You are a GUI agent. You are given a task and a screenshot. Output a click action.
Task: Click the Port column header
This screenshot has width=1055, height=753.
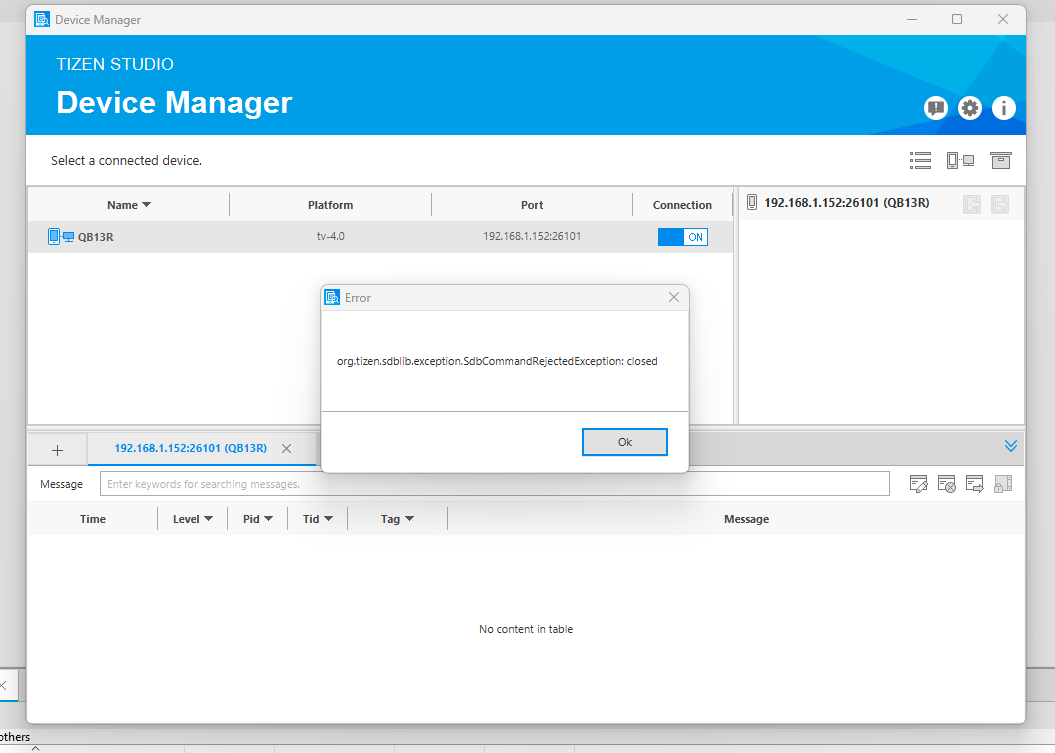click(x=532, y=205)
